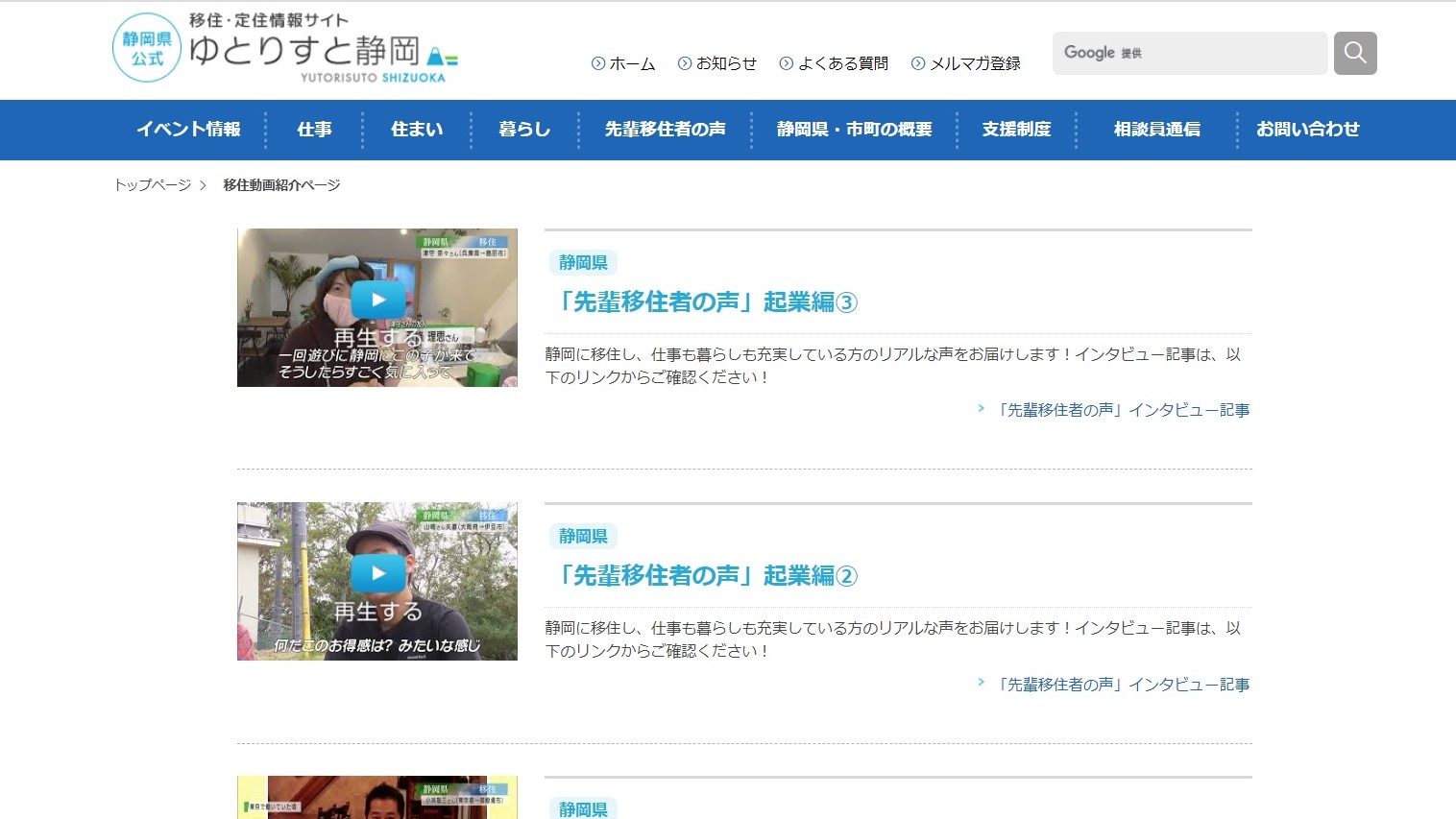
Task: Click the ゆとりすと静岡 site logo
Action: point(324,48)
